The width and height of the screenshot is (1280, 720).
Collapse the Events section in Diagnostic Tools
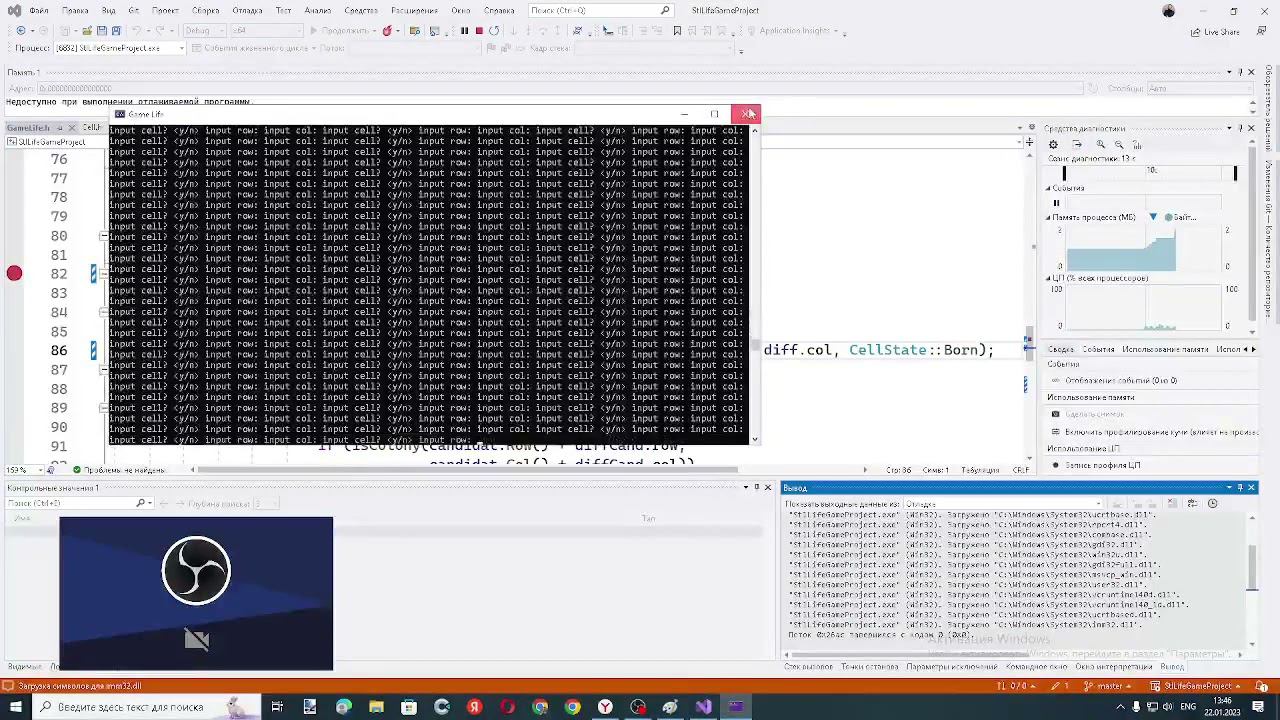pyautogui.click(x=1049, y=188)
